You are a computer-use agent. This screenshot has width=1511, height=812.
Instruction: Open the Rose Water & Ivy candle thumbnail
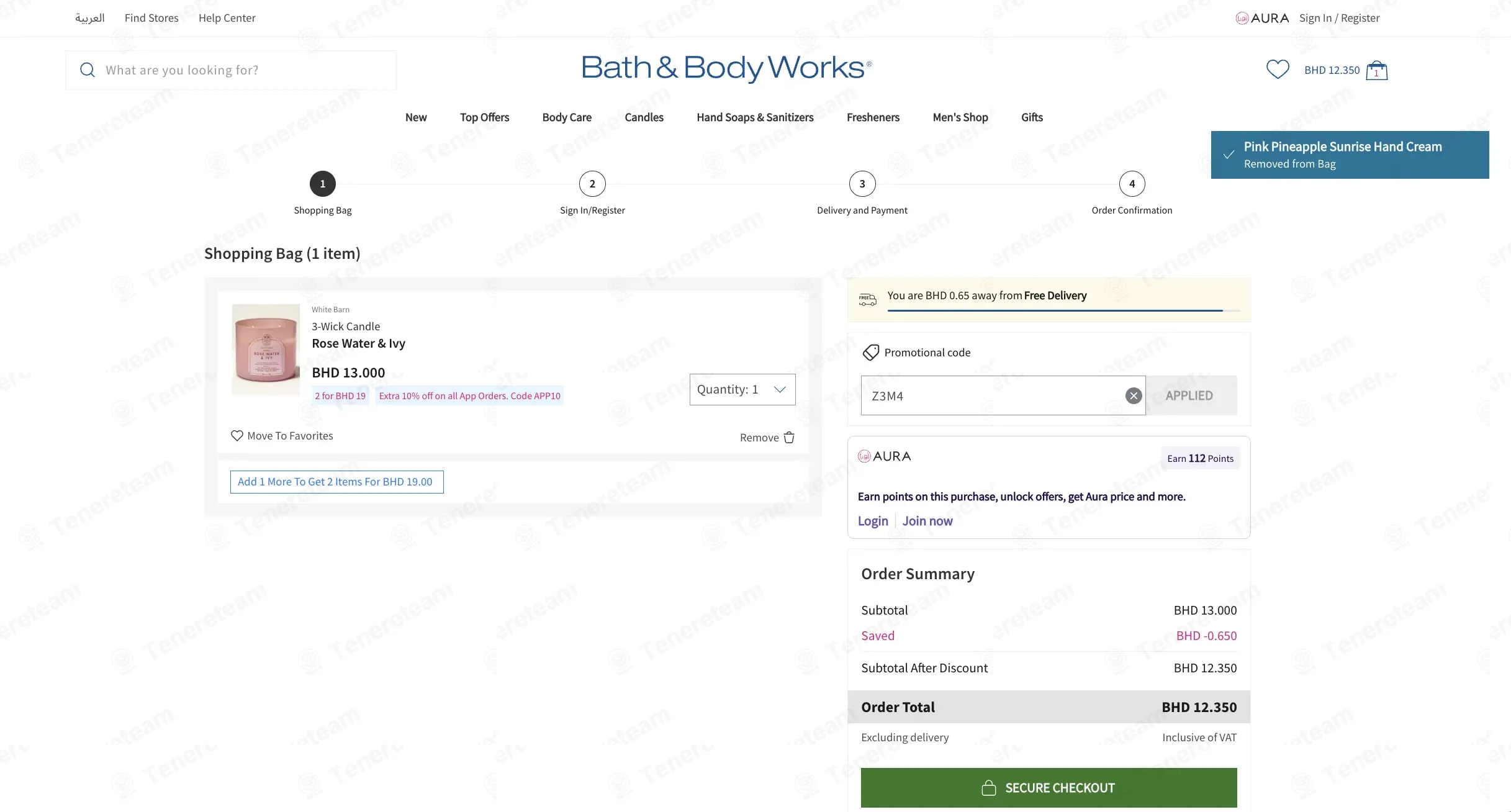coord(266,350)
